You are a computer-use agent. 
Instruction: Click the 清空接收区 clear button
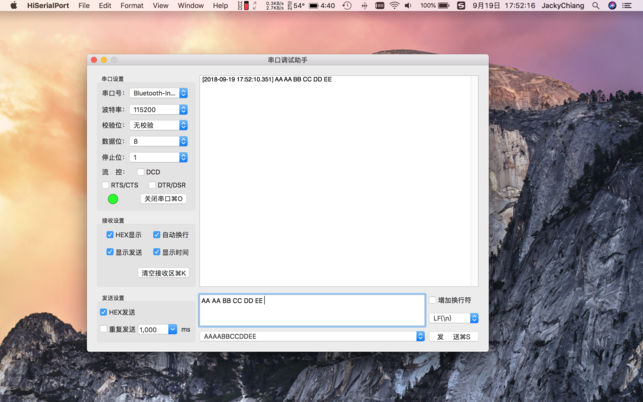(164, 273)
